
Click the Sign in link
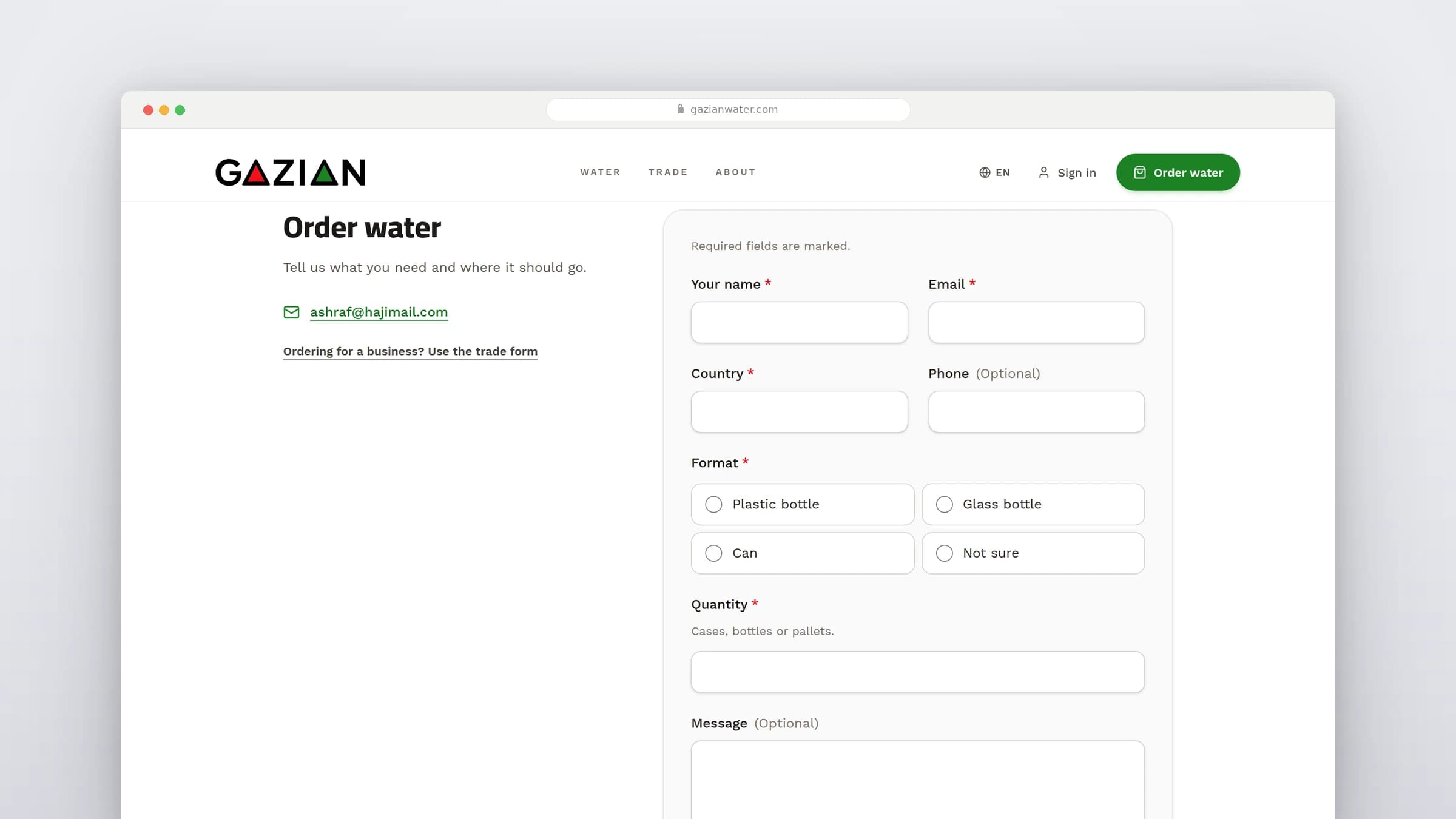point(1067,173)
